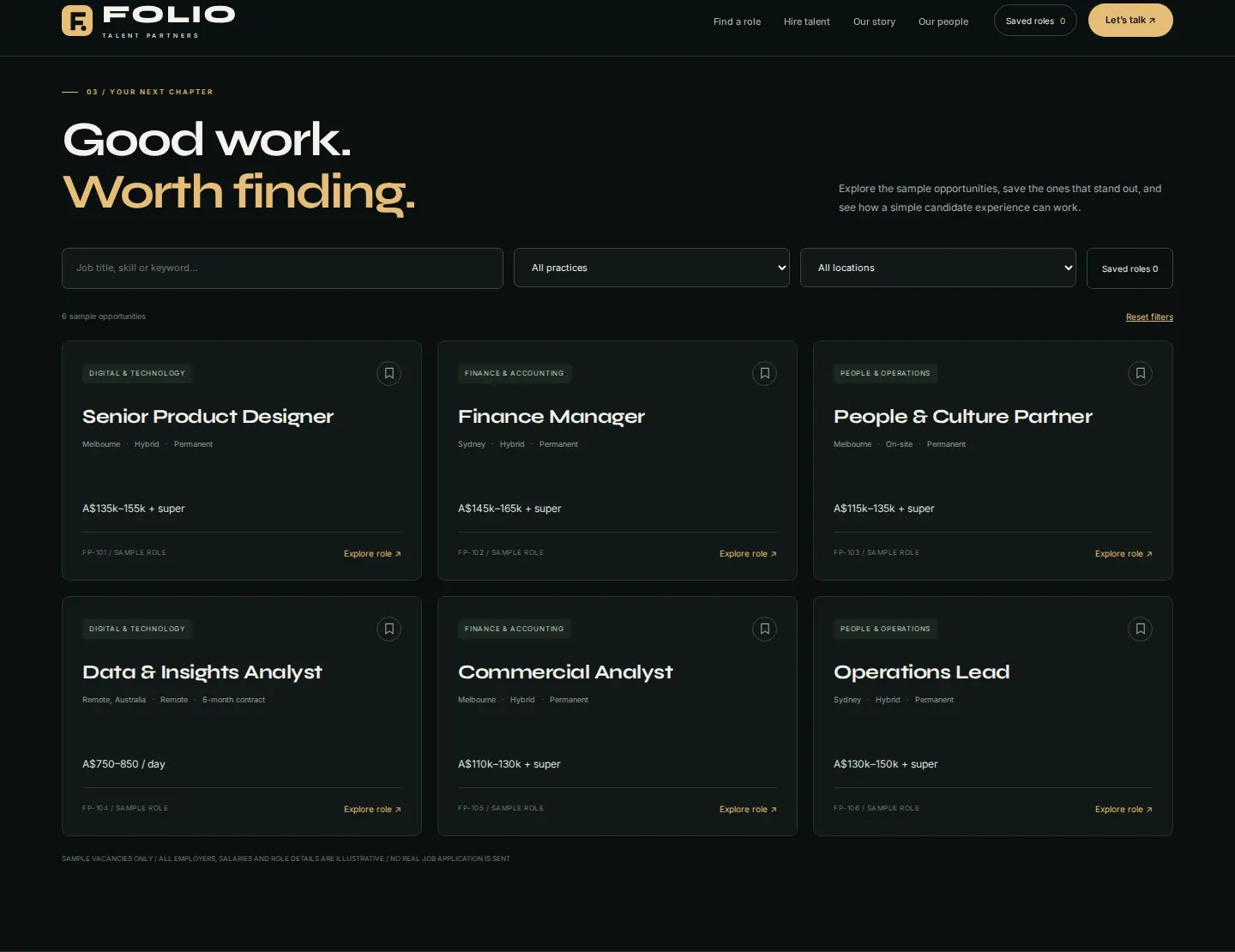The width and height of the screenshot is (1235, 952).
Task: Click the Folio F logo icon
Action: coord(77,21)
